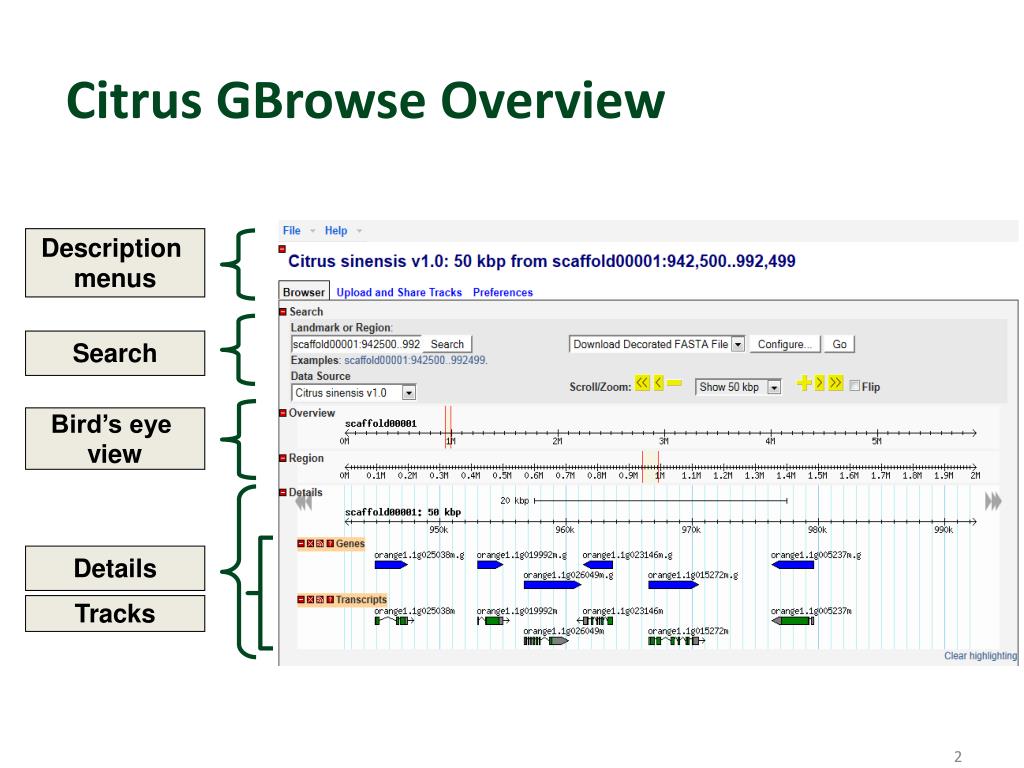1024x768 pixels.
Task: Select gene glyph orange1.1g015272m.g
Action: (x=673, y=585)
